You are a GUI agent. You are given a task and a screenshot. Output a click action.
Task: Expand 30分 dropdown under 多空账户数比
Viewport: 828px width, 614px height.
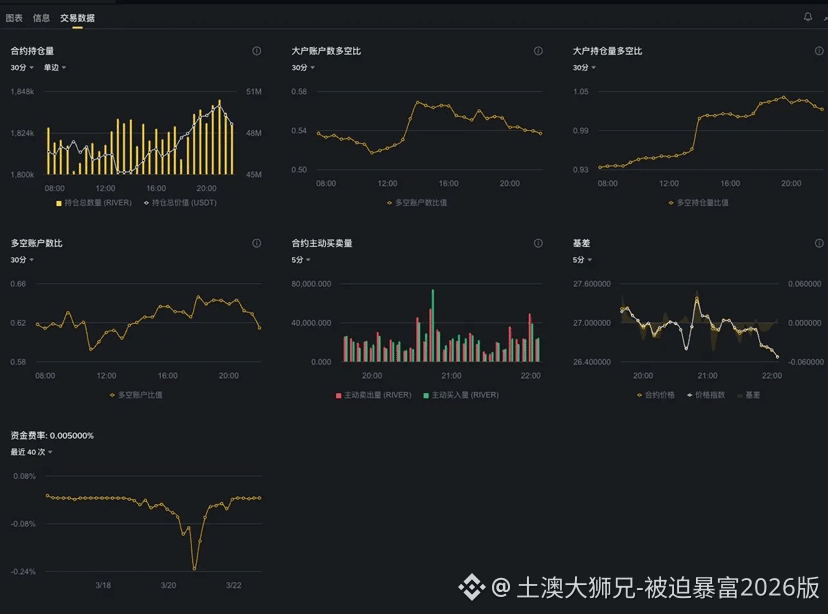point(22,260)
